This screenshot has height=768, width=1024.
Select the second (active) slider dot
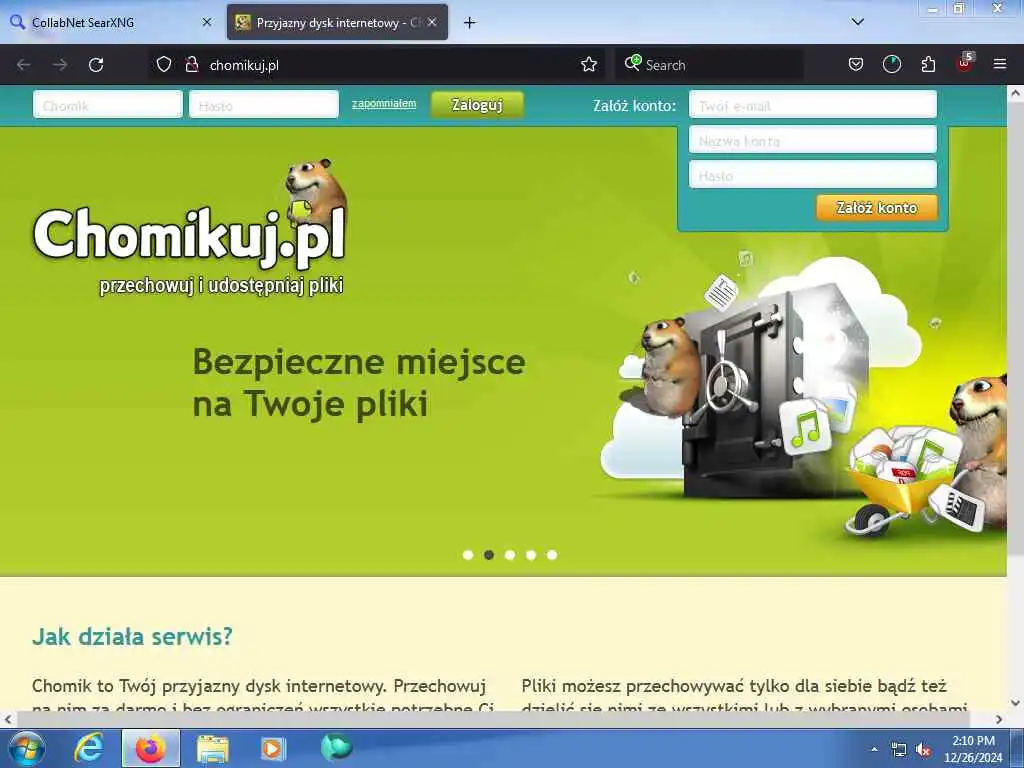pos(488,555)
